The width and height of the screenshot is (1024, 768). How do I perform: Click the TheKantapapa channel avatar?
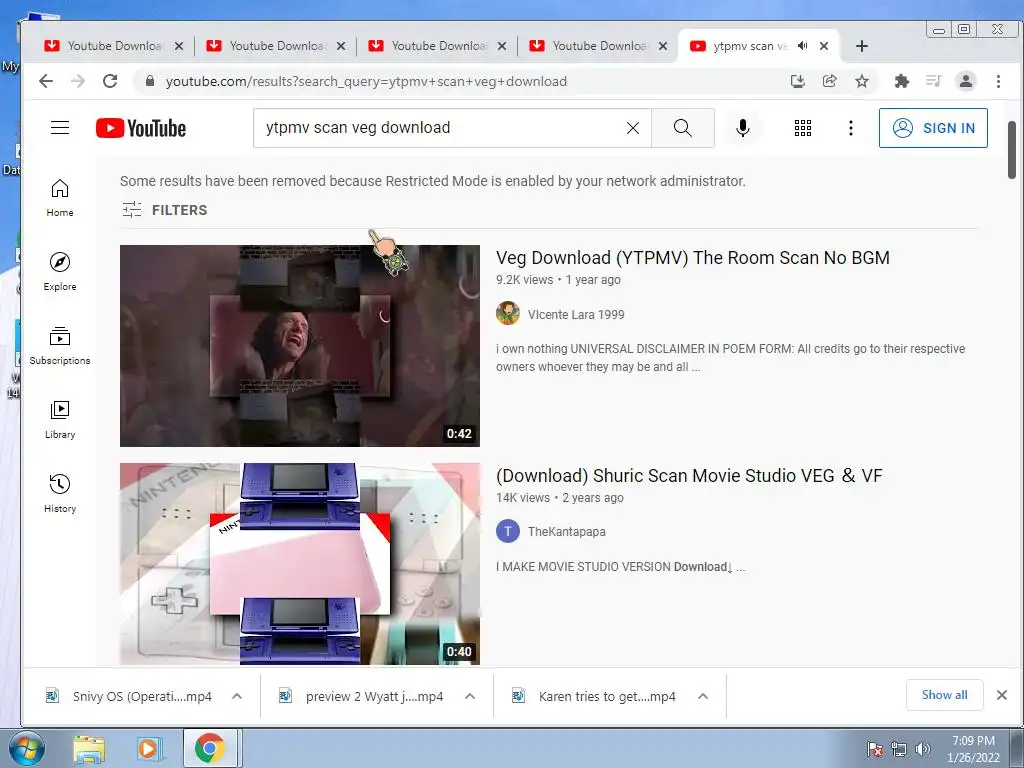[507, 532]
